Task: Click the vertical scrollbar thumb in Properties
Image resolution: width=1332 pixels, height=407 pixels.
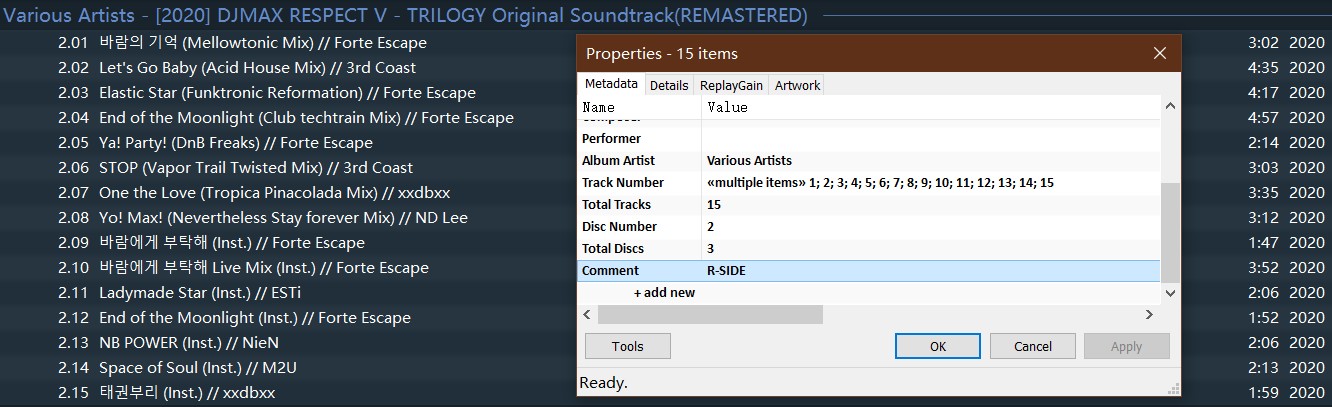Action: tap(1170, 233)
